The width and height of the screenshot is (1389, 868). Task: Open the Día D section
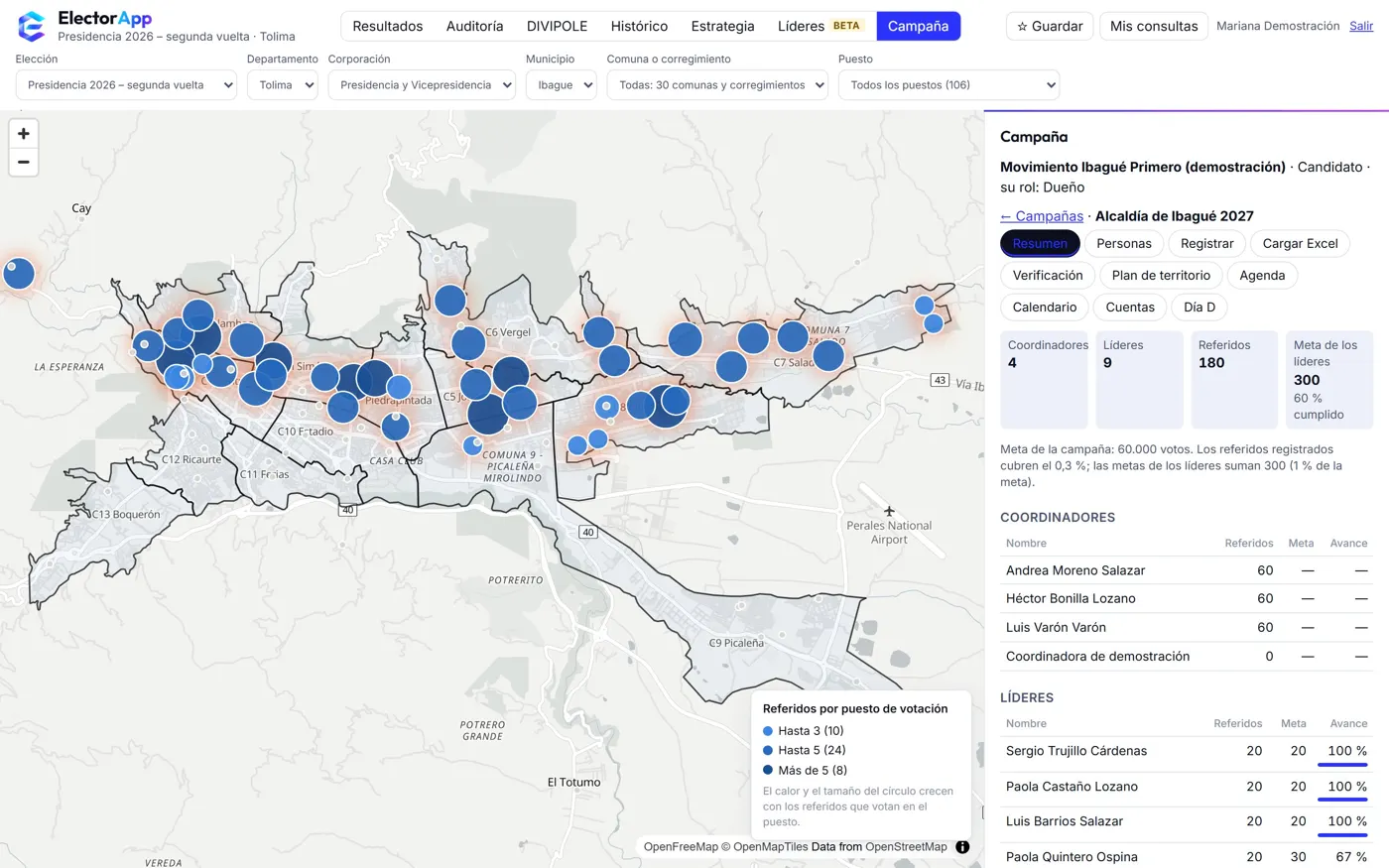(x=1200, y=308)
